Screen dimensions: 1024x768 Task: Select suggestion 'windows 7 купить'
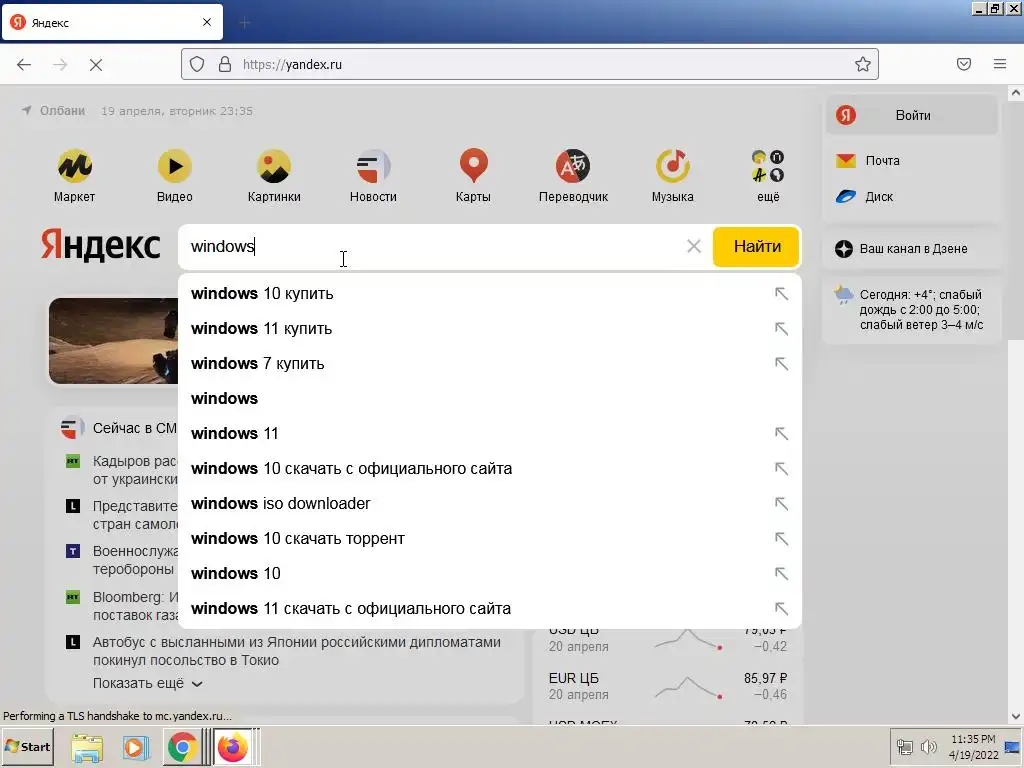pos(257,364)
